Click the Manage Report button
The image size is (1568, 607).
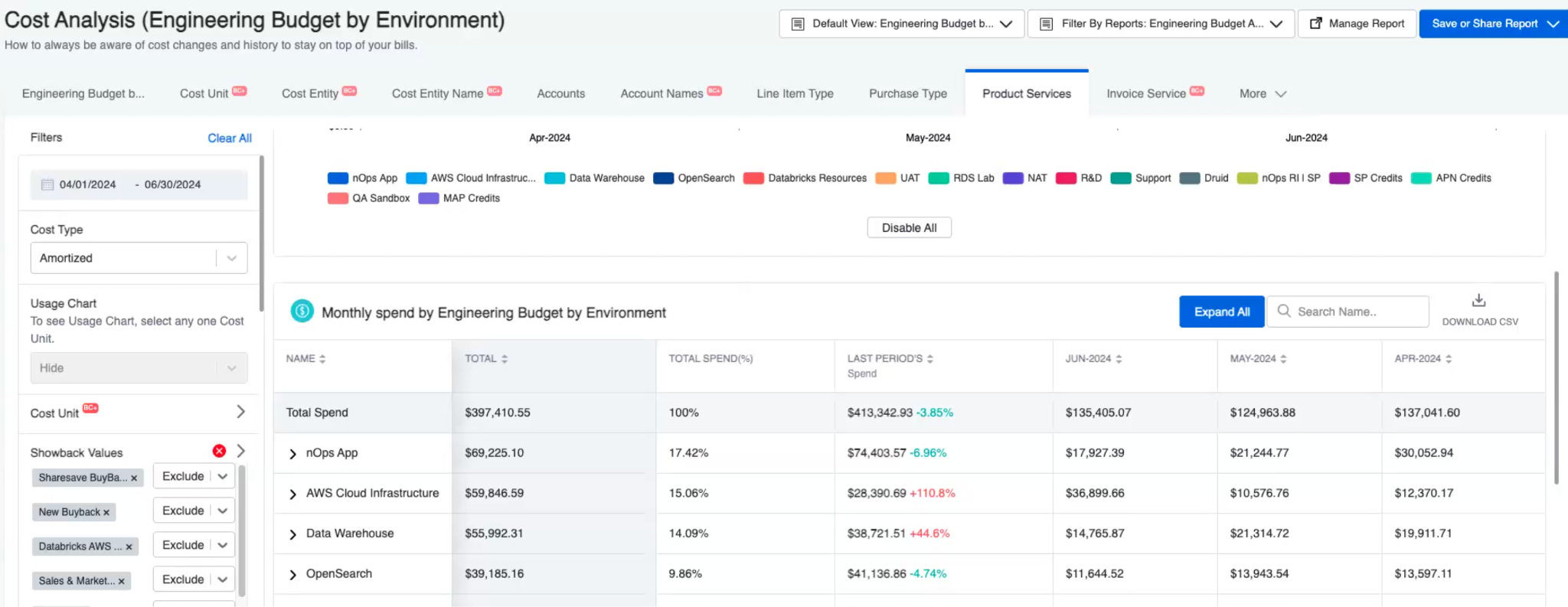1357,24
